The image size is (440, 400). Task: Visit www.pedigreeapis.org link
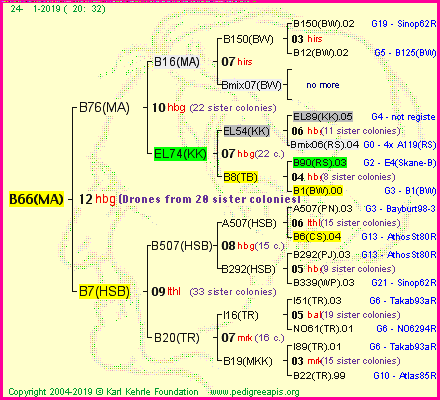[255, 392]
